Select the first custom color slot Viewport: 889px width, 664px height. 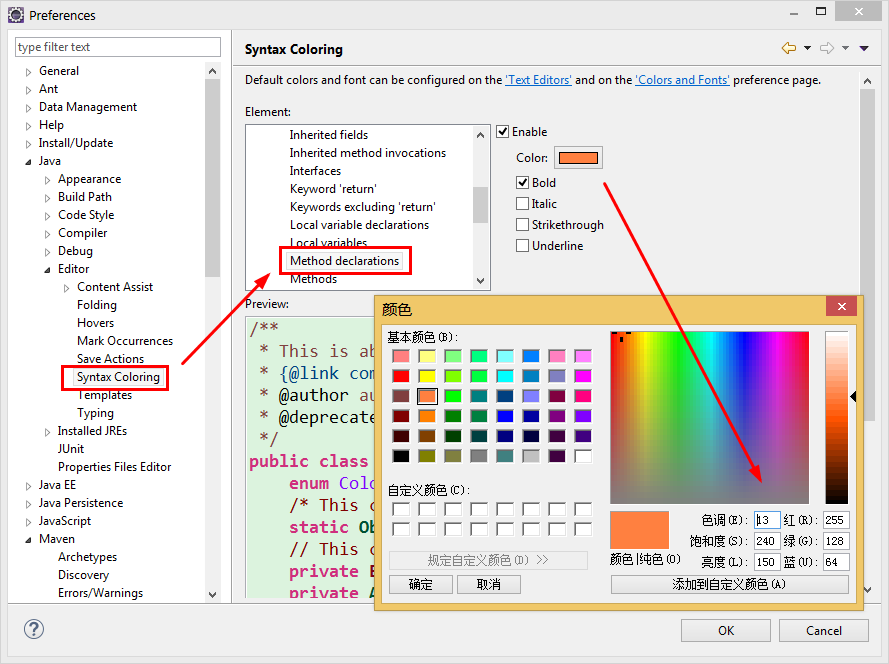(401, 509)
